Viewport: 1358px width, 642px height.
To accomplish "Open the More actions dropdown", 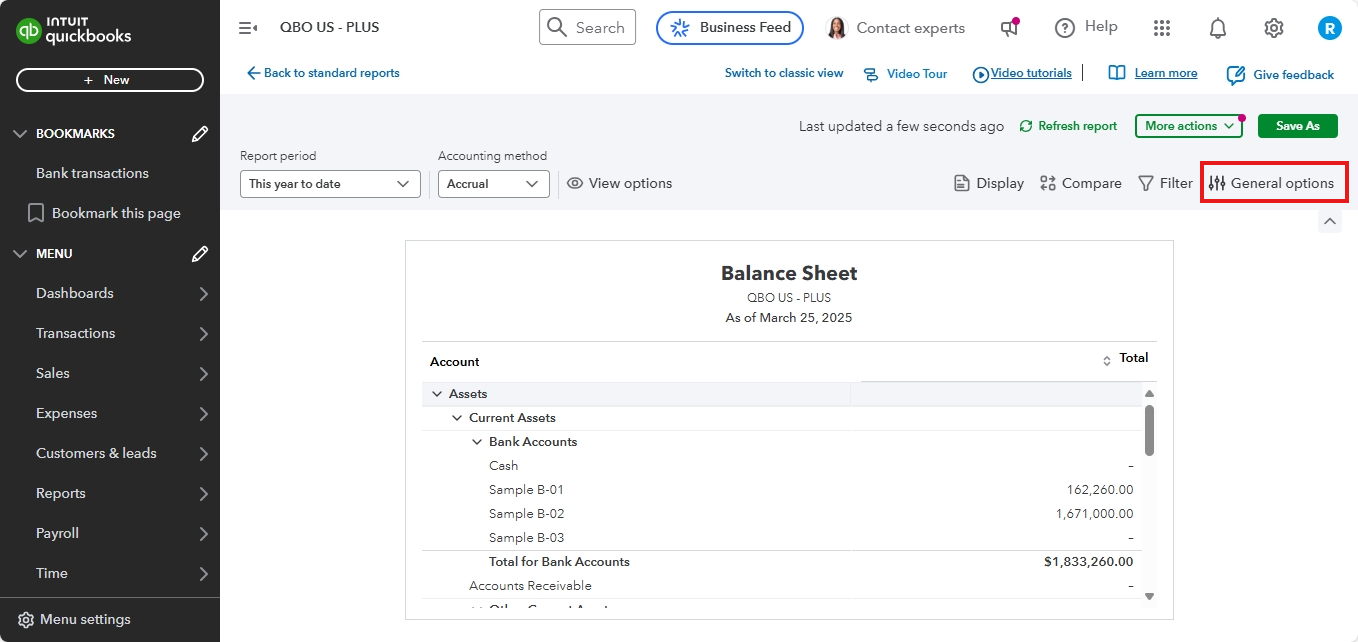I will point(1189,126).
